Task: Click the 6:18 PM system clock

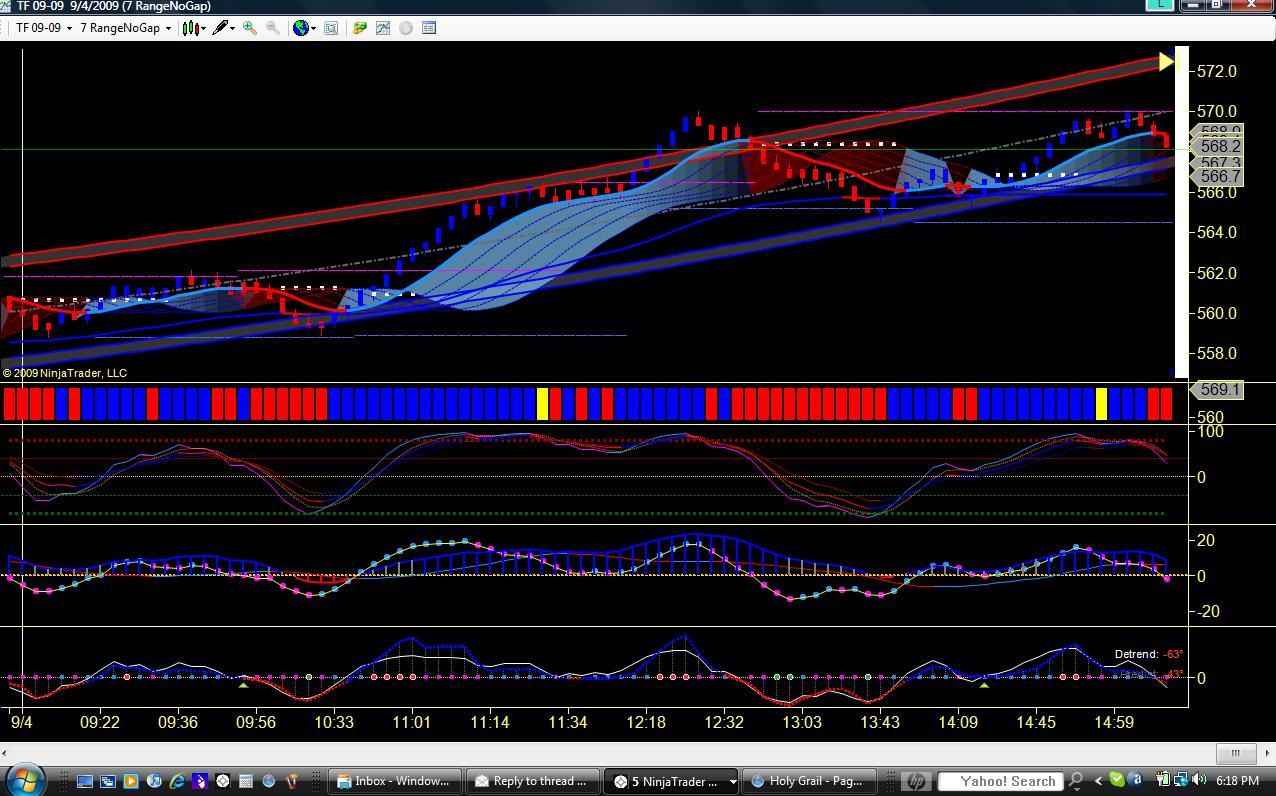Action: (1237, 780)
